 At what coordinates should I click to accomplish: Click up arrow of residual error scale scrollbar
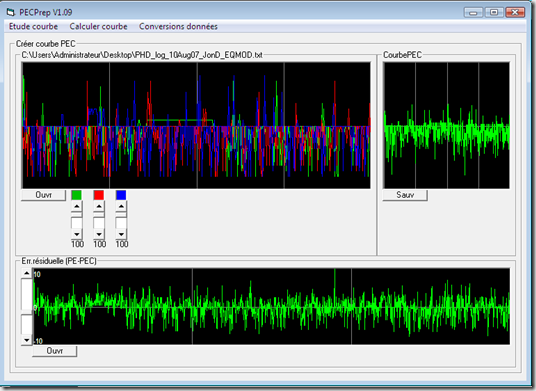pos(27,273)
